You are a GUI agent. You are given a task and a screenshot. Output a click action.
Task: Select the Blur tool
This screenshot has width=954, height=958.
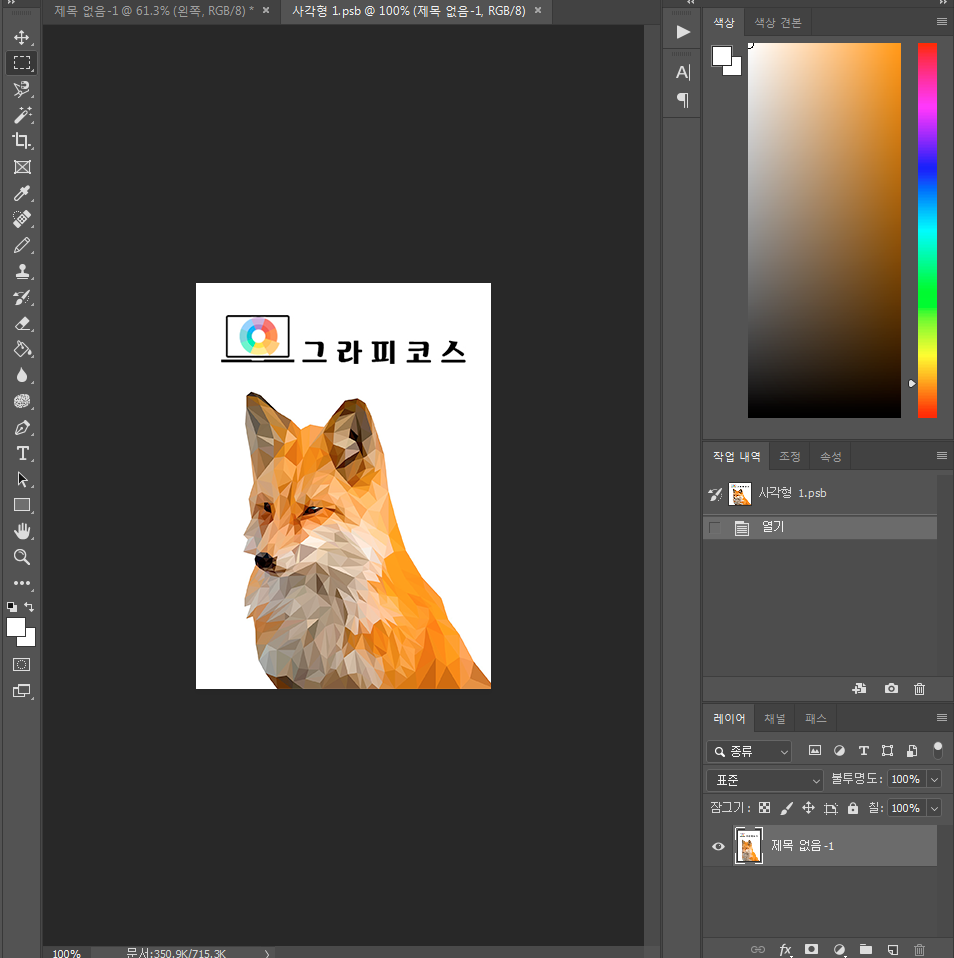coord(22,375)
